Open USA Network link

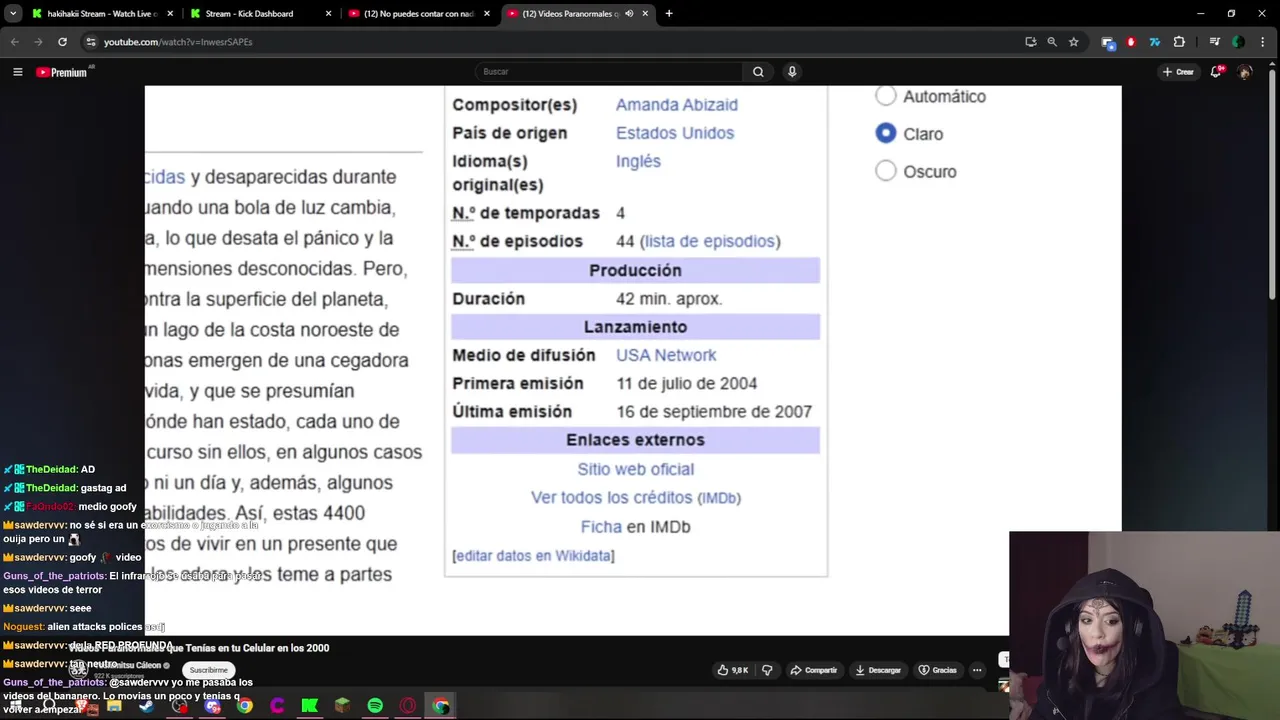click(x=666, y=355)
